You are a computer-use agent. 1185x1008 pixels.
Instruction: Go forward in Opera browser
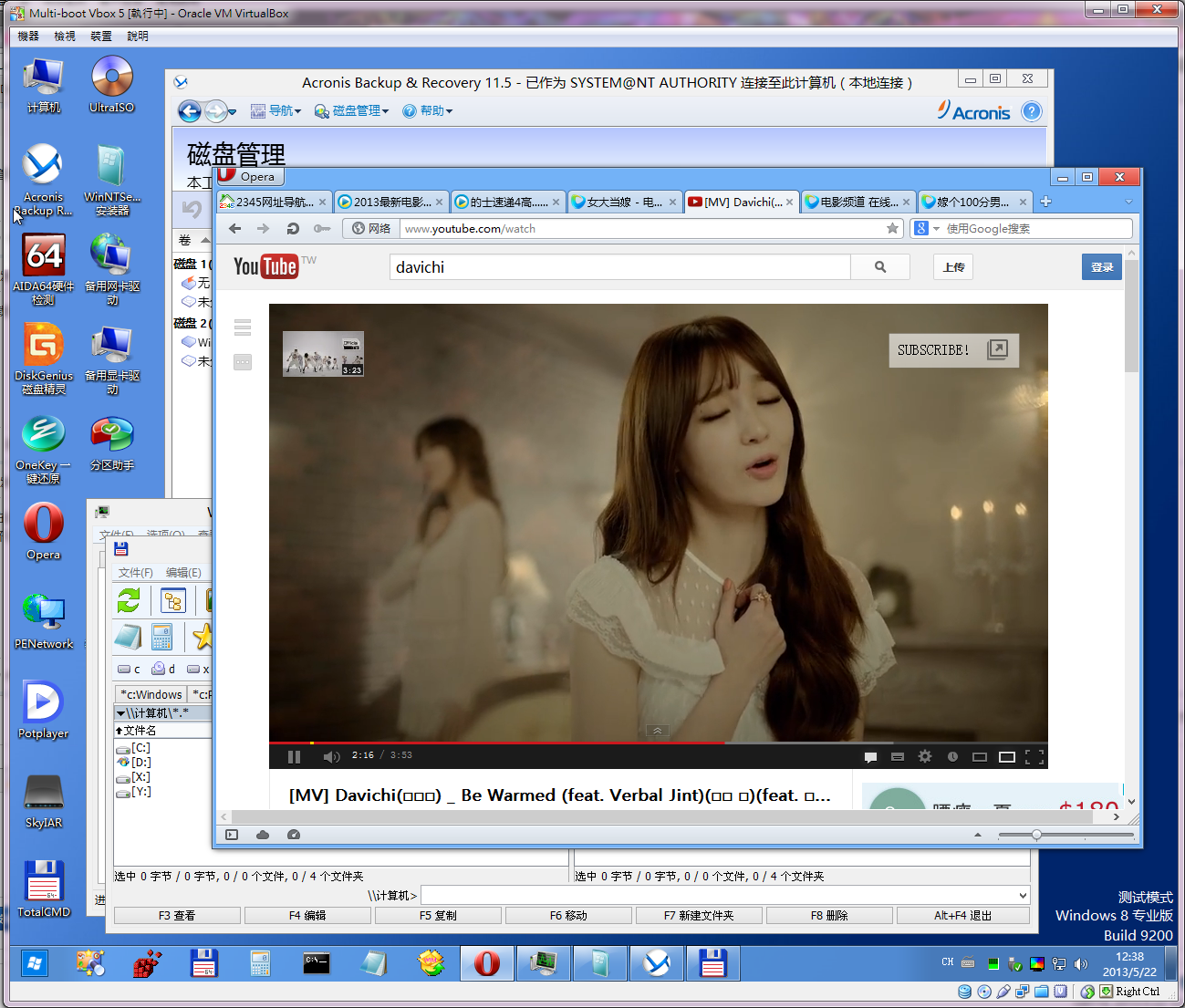tap(264, 229)
